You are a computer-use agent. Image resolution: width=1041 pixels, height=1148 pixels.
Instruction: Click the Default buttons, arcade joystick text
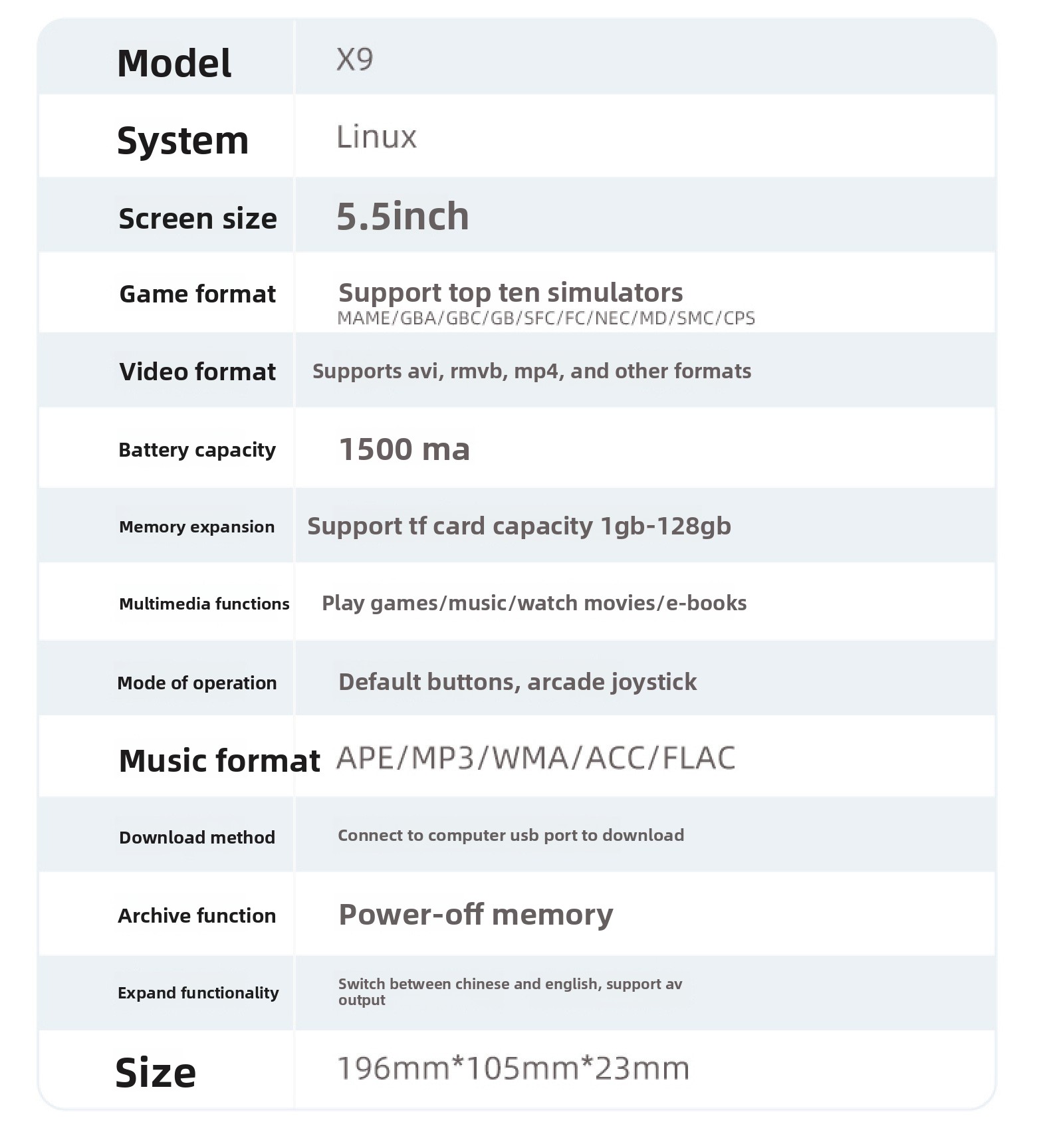pyautogui.click(x=517, y=682)
